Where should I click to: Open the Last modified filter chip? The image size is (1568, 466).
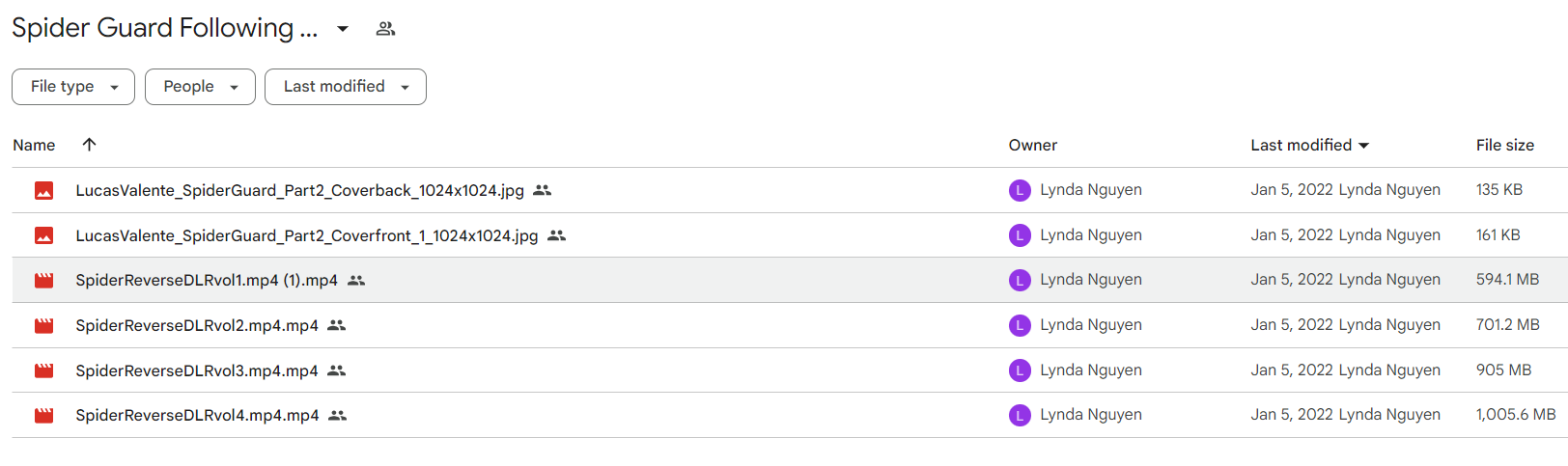point(346,87)
